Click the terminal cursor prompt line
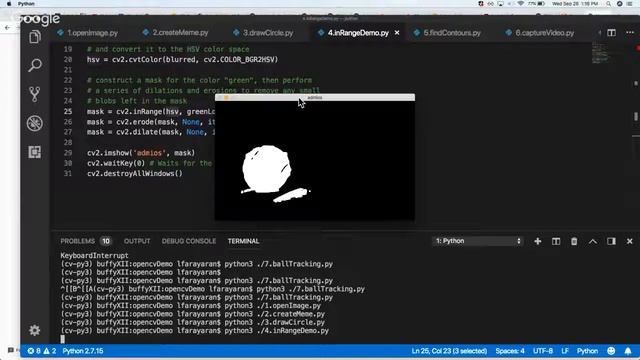 coord(62,339)
